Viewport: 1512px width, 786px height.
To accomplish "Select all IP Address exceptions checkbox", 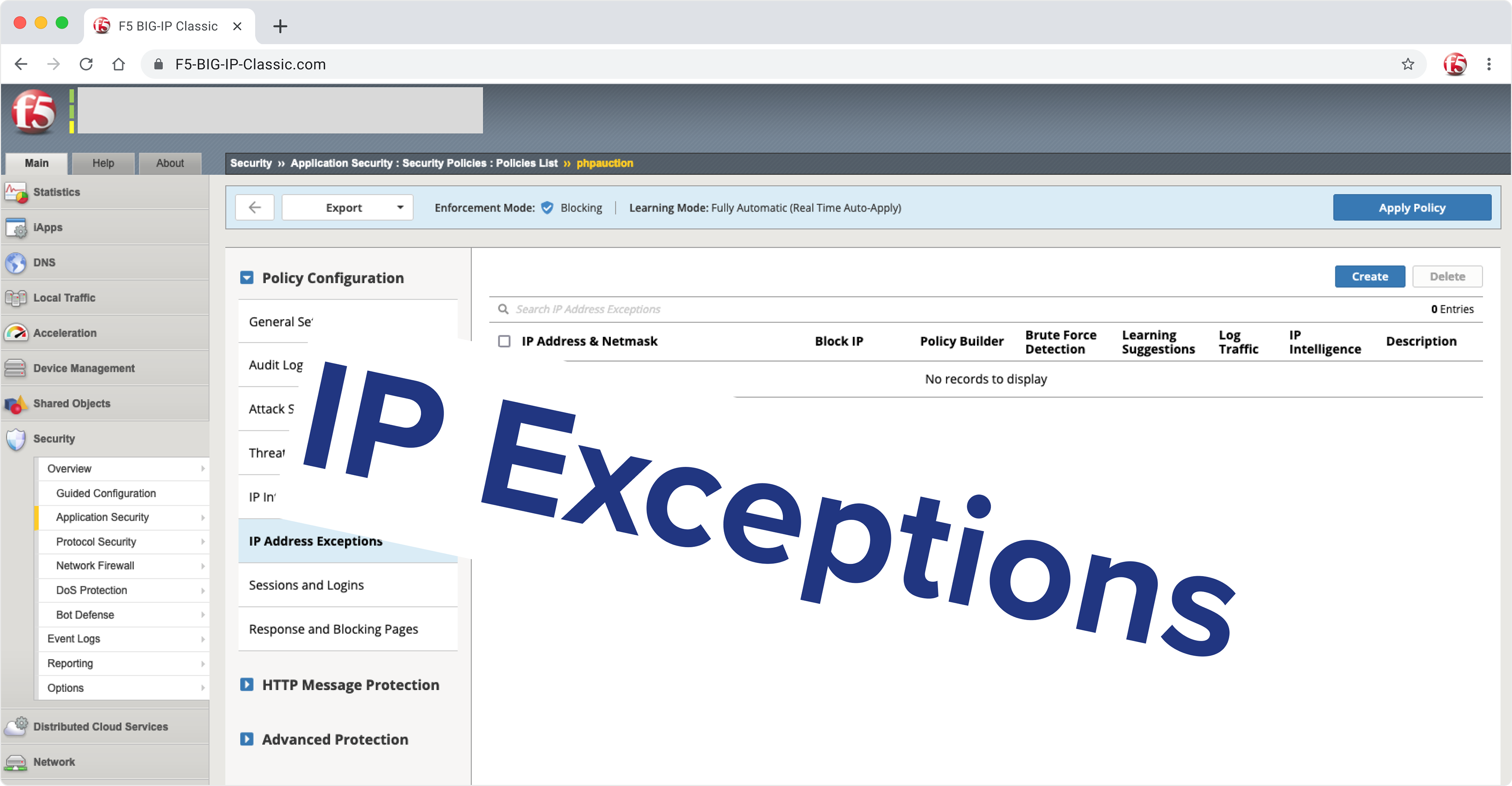I will click(504, 341).
